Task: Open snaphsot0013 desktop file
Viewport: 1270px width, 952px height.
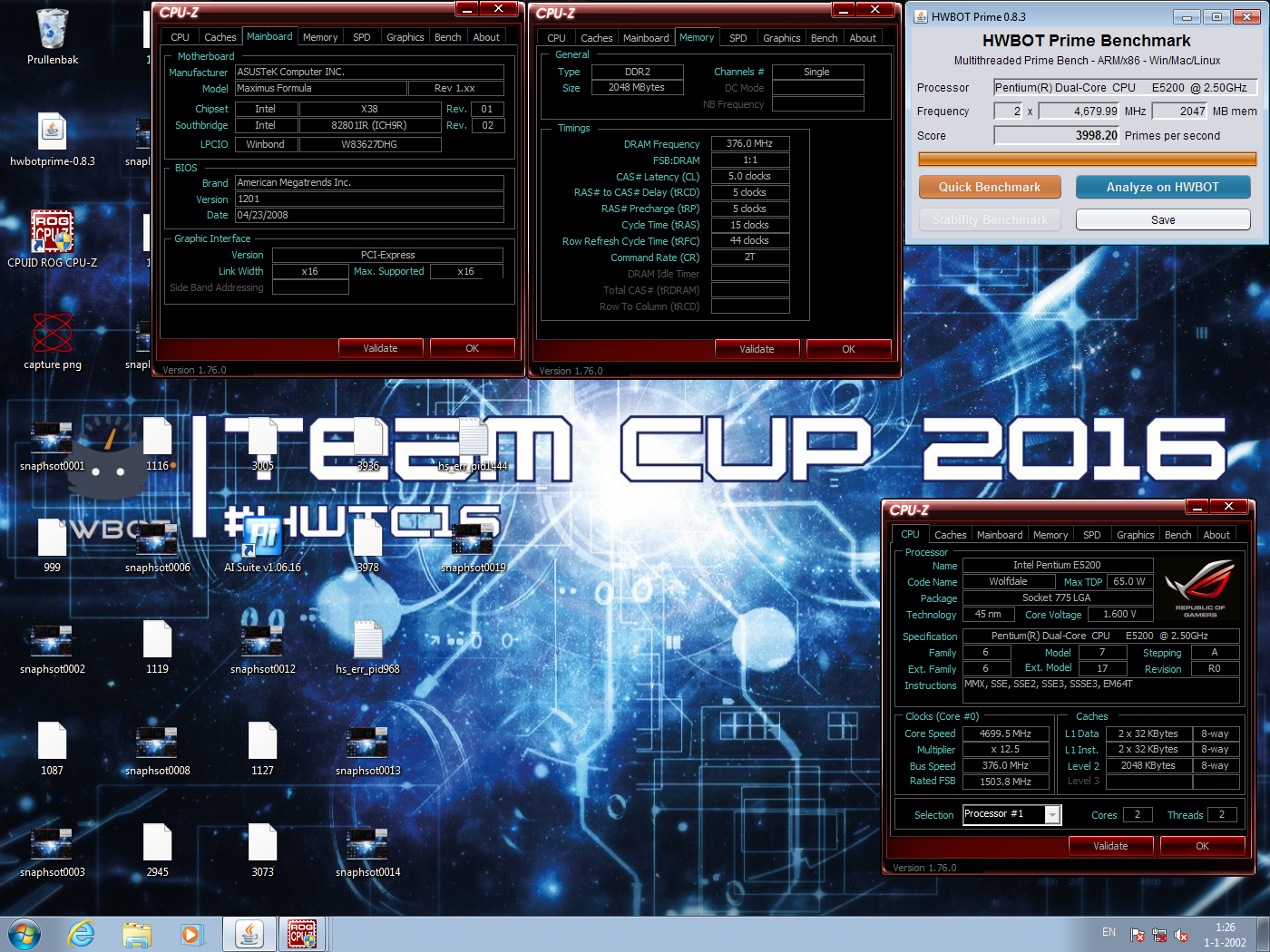Action: pos(368,750)
